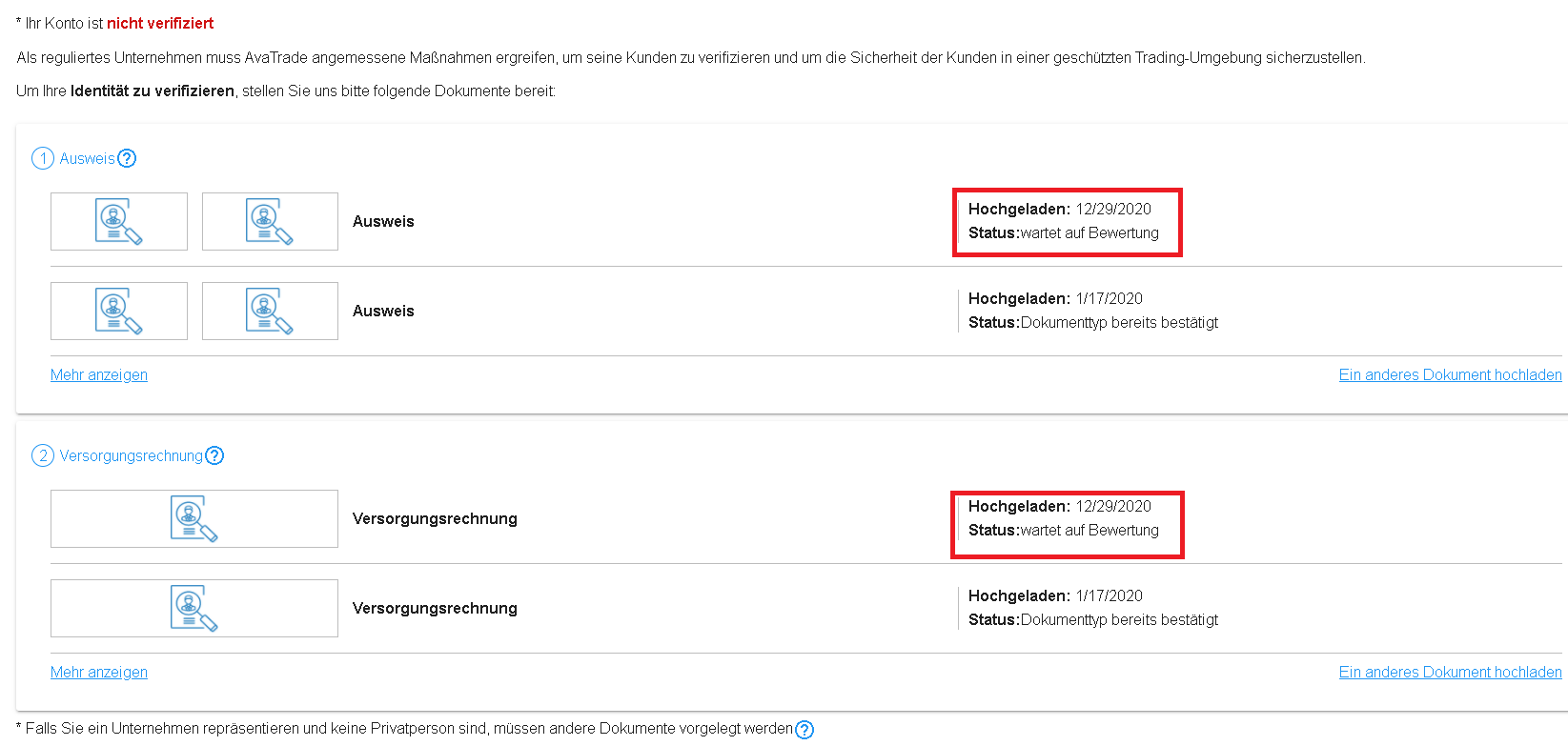Open confirmed Versorgungsrechnung thumbnail from 1/17/2020
This screenshot has height=746, width=1568.
click(194, 608)
